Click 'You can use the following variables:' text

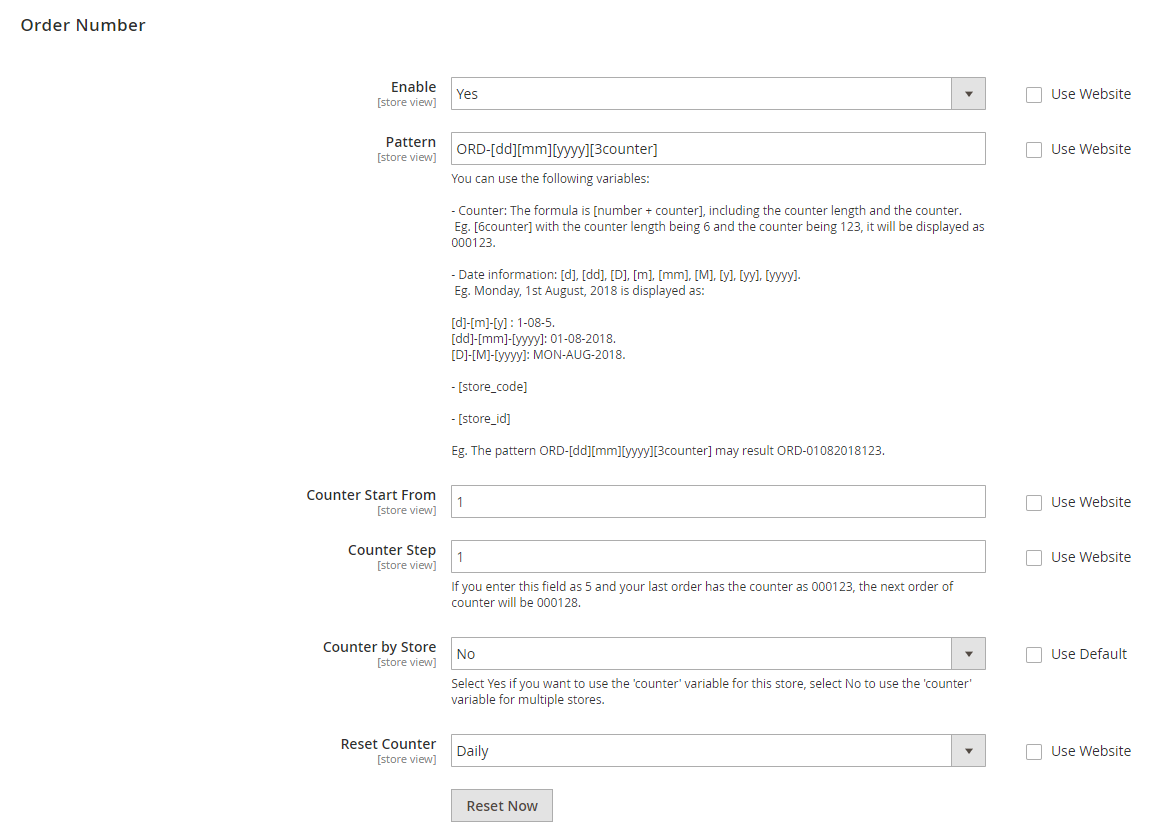tap(550, 179)
